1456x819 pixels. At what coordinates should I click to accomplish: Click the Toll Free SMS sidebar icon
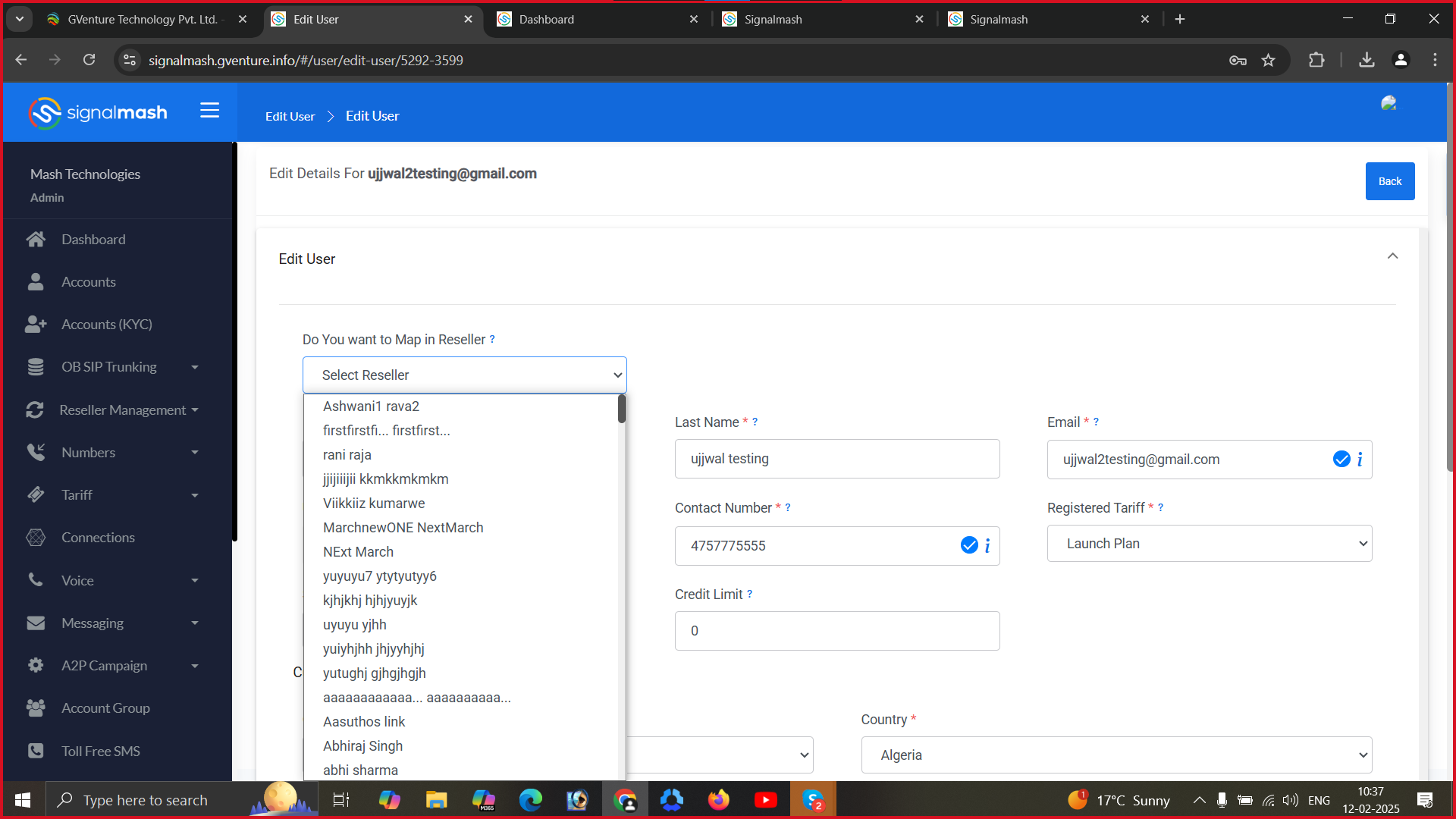(36, 751)
